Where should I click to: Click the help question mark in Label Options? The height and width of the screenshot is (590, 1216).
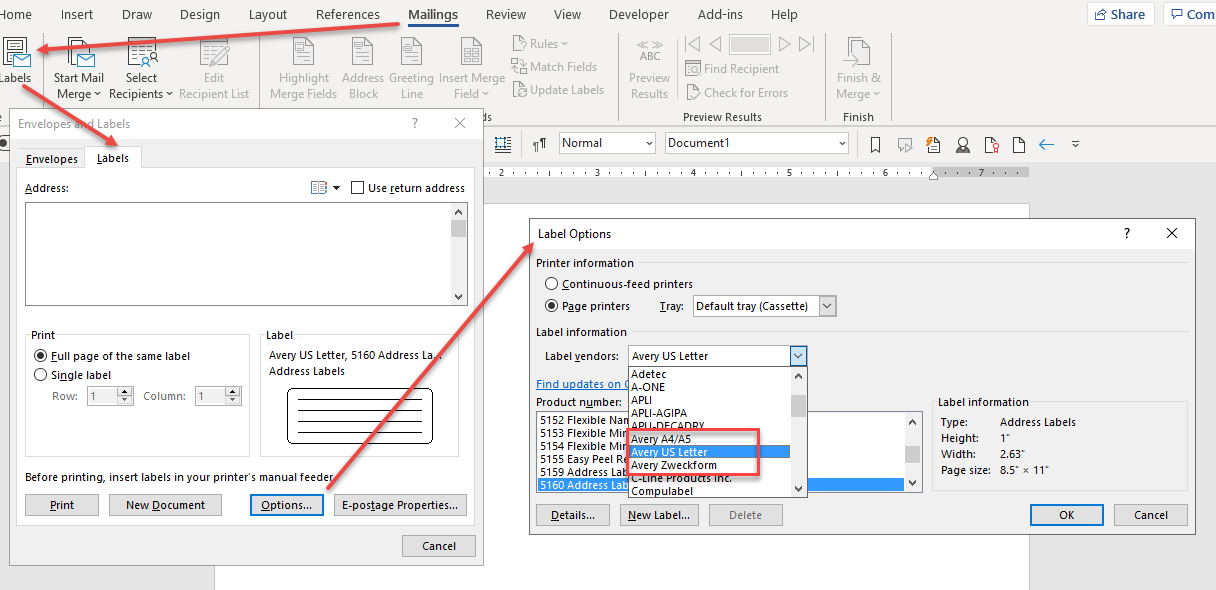1127,233
